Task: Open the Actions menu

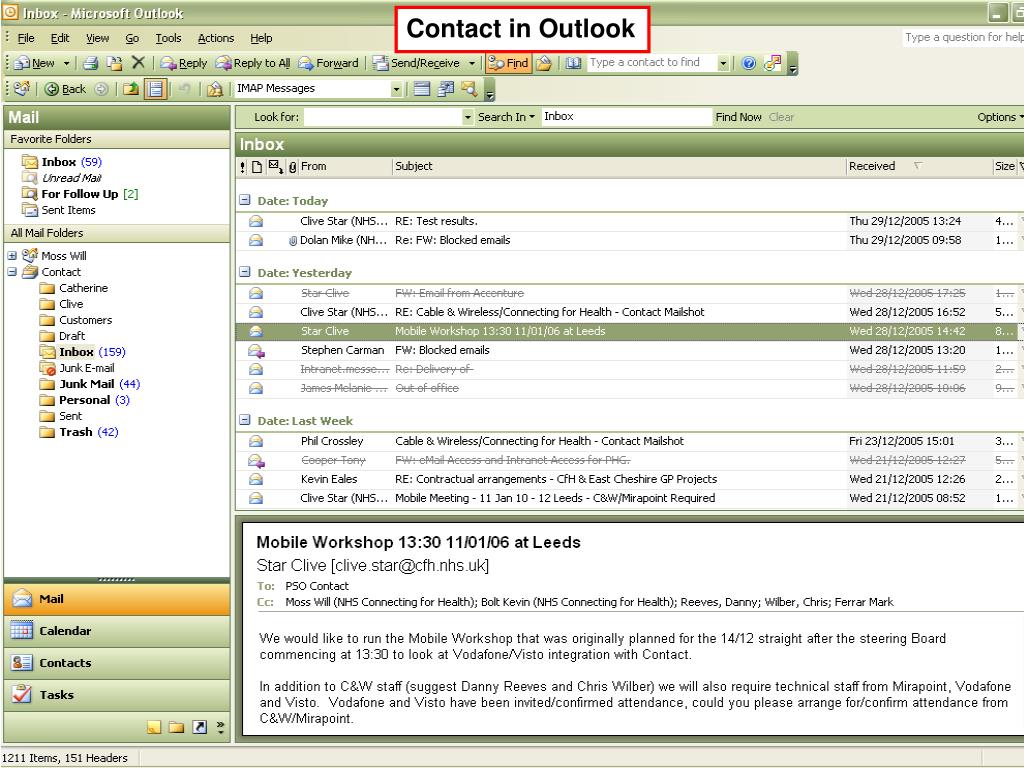Action: (216, 38)
